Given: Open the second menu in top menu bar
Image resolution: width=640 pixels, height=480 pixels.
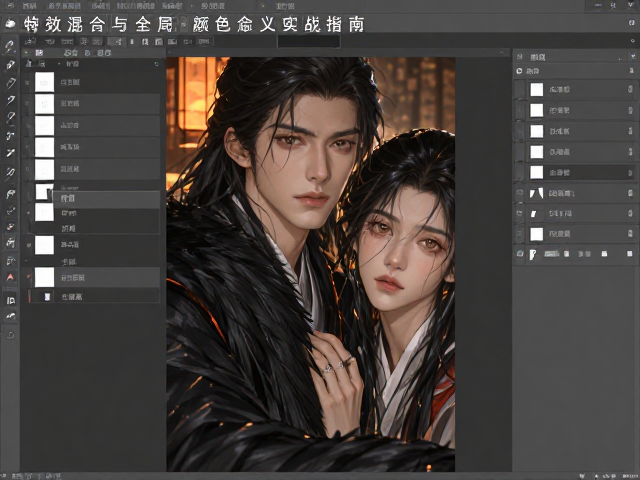Looking at the screenshot, I should point(64,6).
